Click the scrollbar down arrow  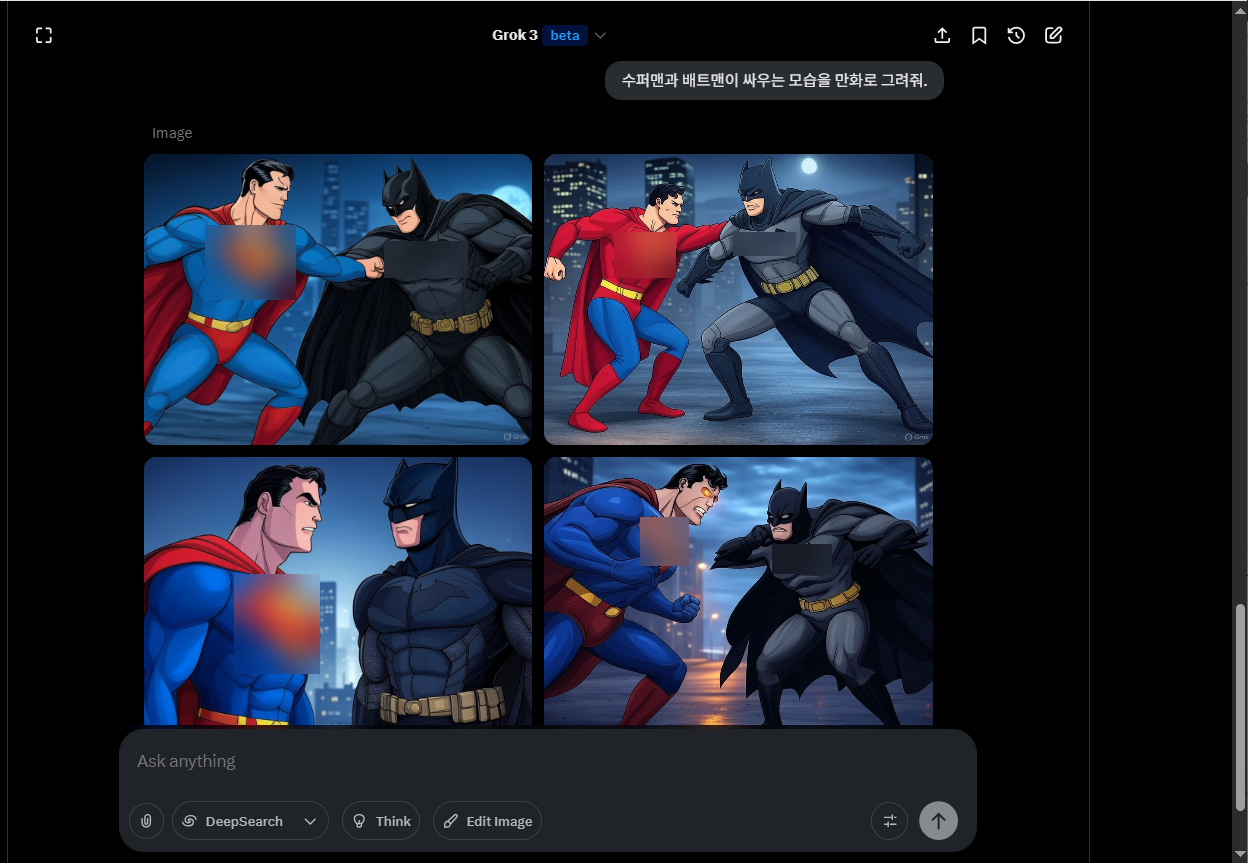[1240, 854]
